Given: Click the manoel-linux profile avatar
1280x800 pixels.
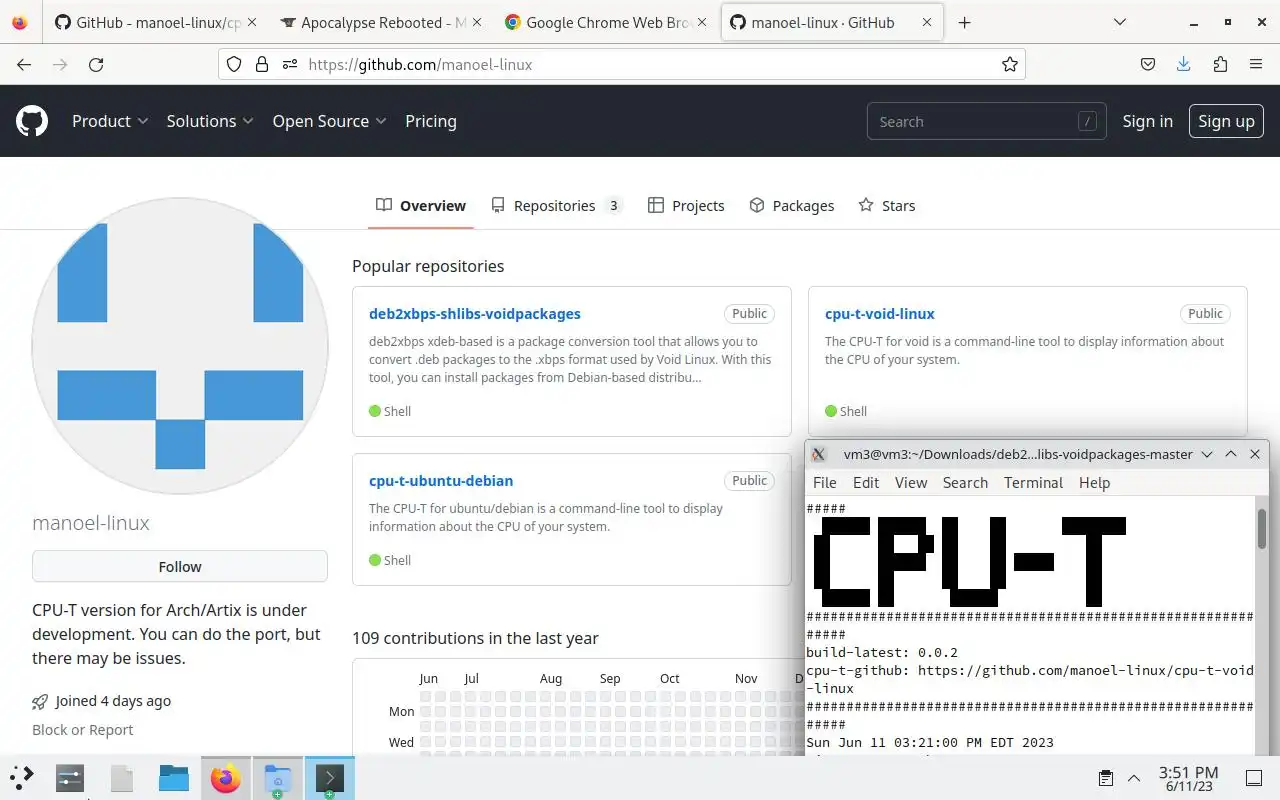Looking at the screenshot, I should pos(180,346).
